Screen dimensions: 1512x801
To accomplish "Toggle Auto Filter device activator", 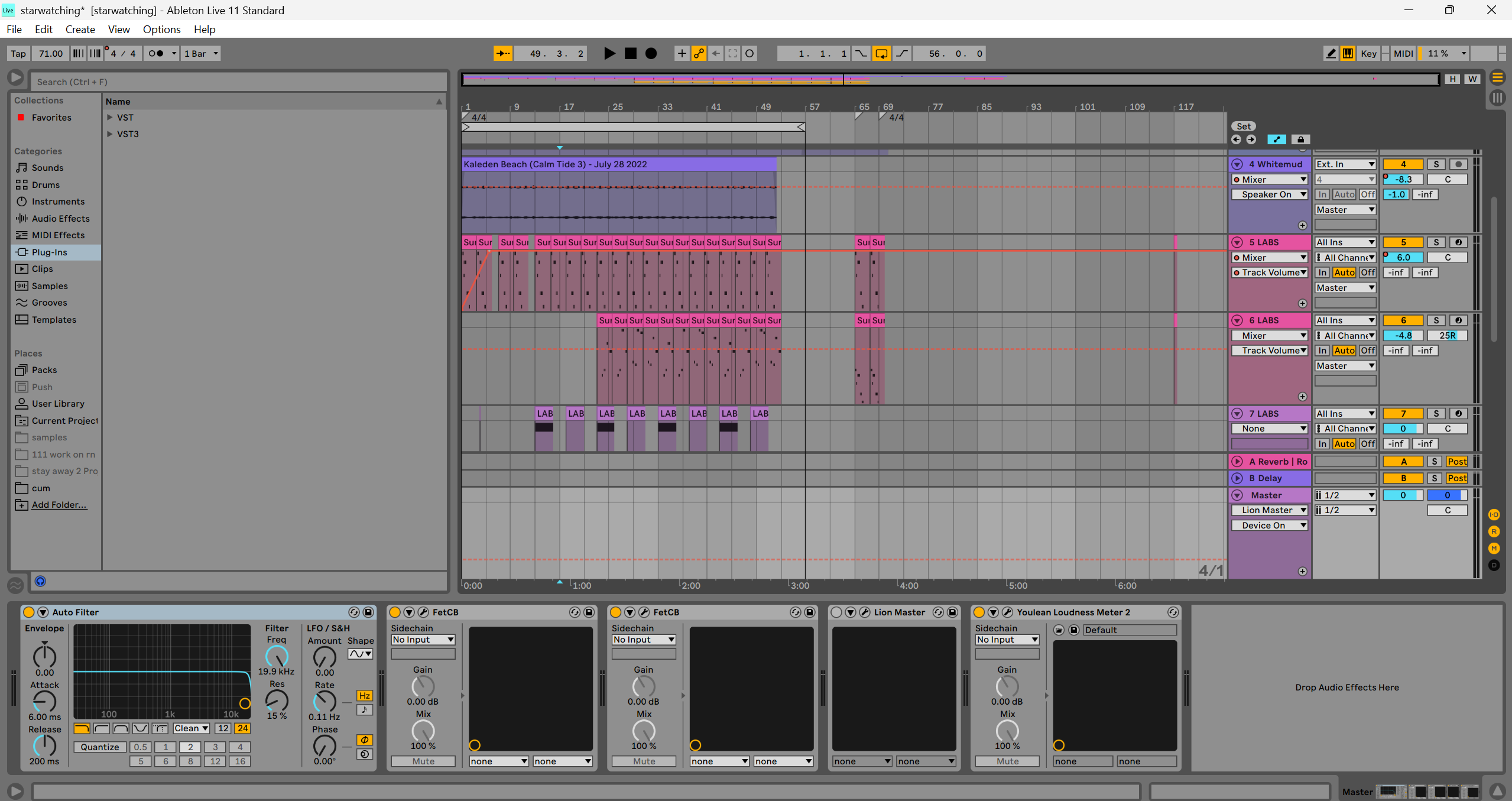I will tap(28, 612).
